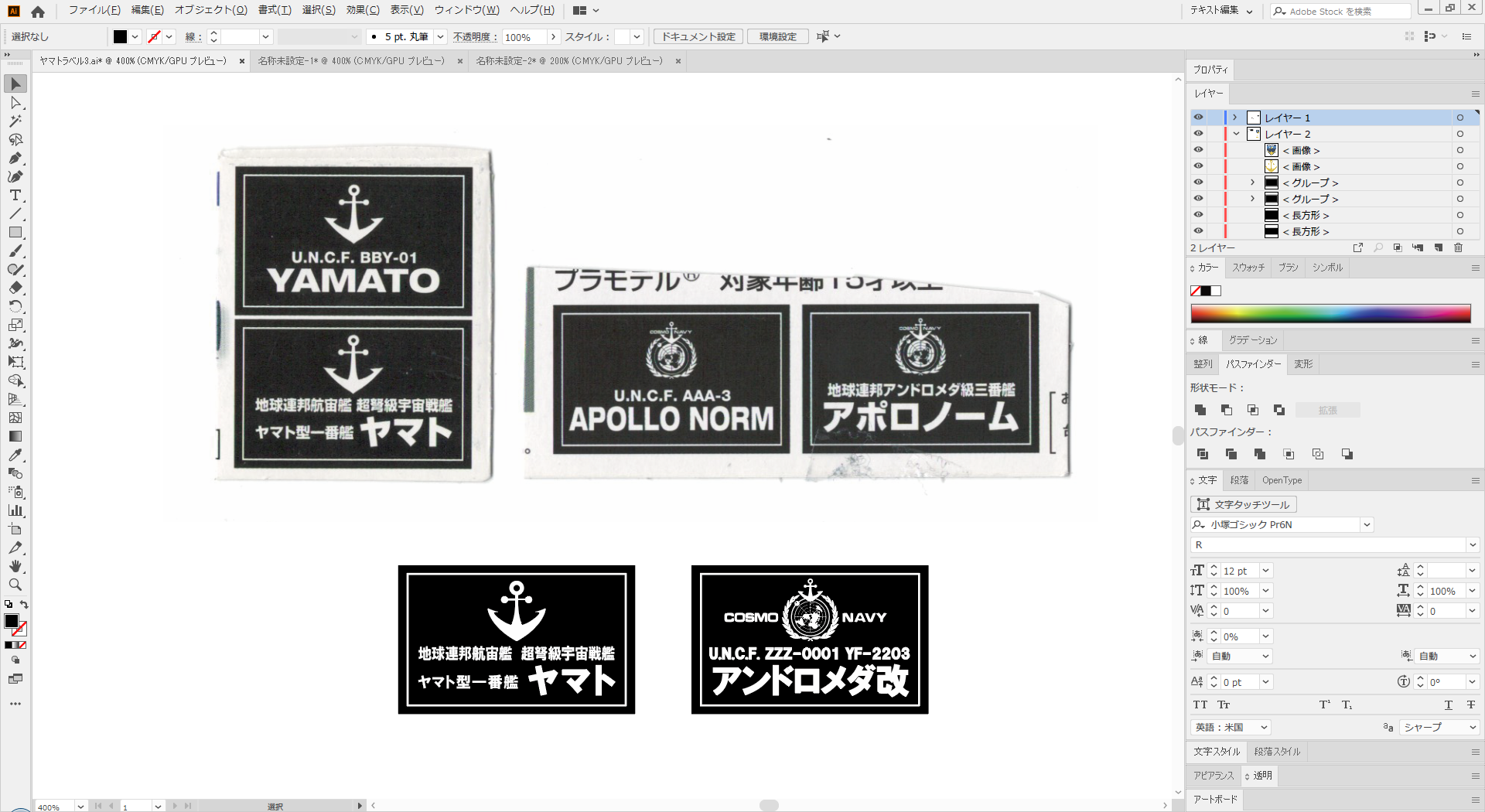
Task: Go to the Home screen icon
Action: [x=38, y=12]
